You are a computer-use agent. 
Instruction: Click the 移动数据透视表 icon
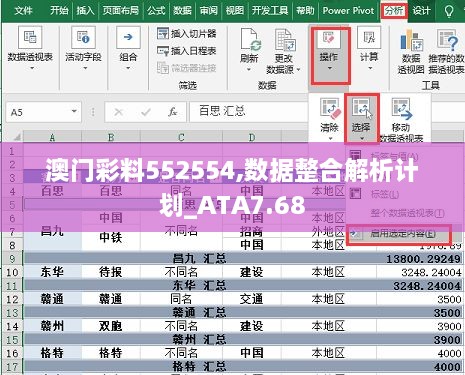401,108
